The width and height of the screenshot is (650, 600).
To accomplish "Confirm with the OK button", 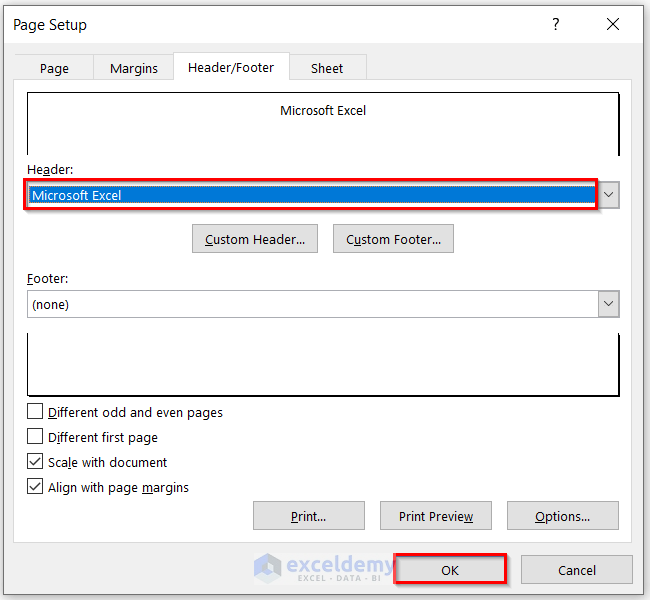I will point(450,570).
